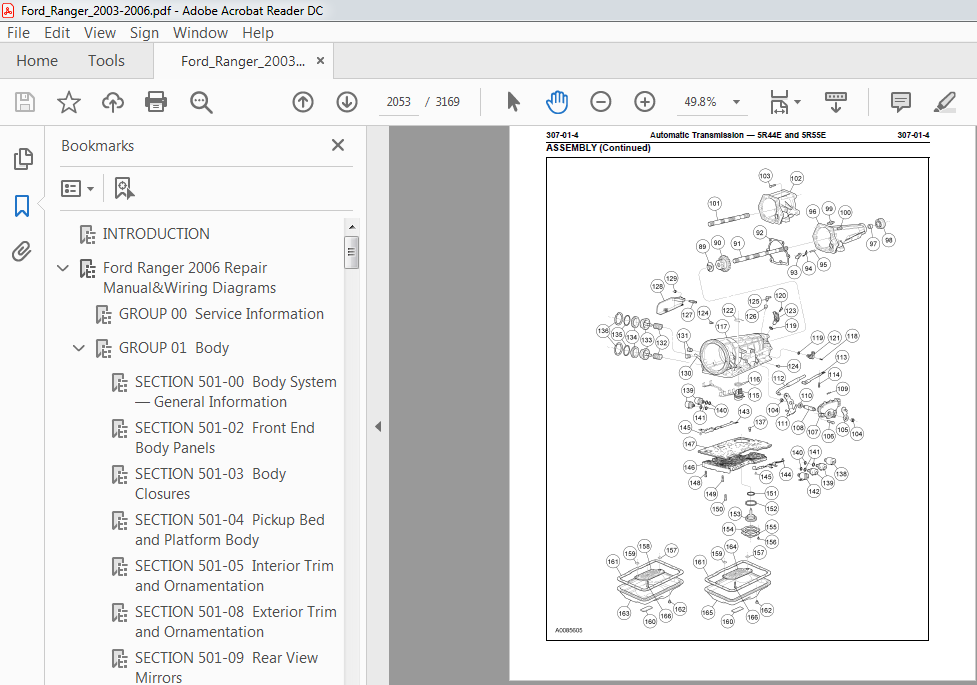Open SECTION 501-05 Interior Trim bookmark
This screenshot has width=977, height=685.
[x=234, y=576]
